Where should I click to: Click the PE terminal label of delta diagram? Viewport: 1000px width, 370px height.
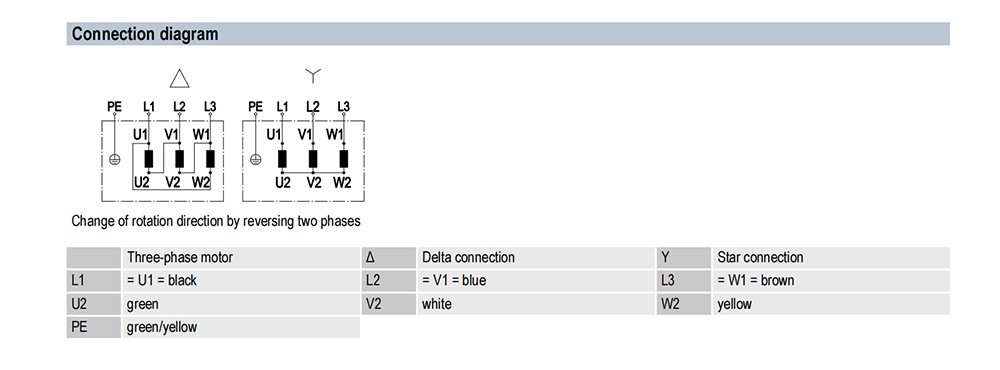coord(114,107)
